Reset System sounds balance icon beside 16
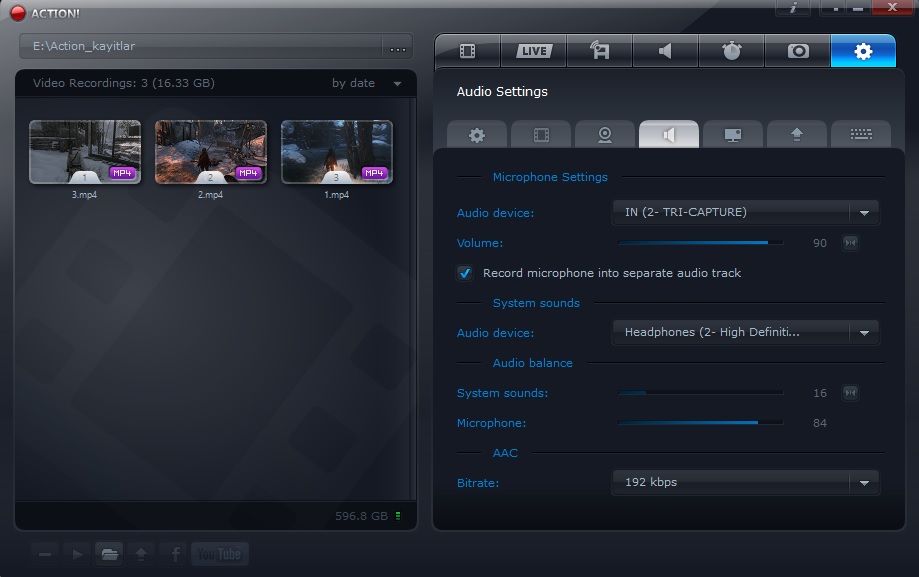This screenshot has width=919, height=577. click(850, 392)
